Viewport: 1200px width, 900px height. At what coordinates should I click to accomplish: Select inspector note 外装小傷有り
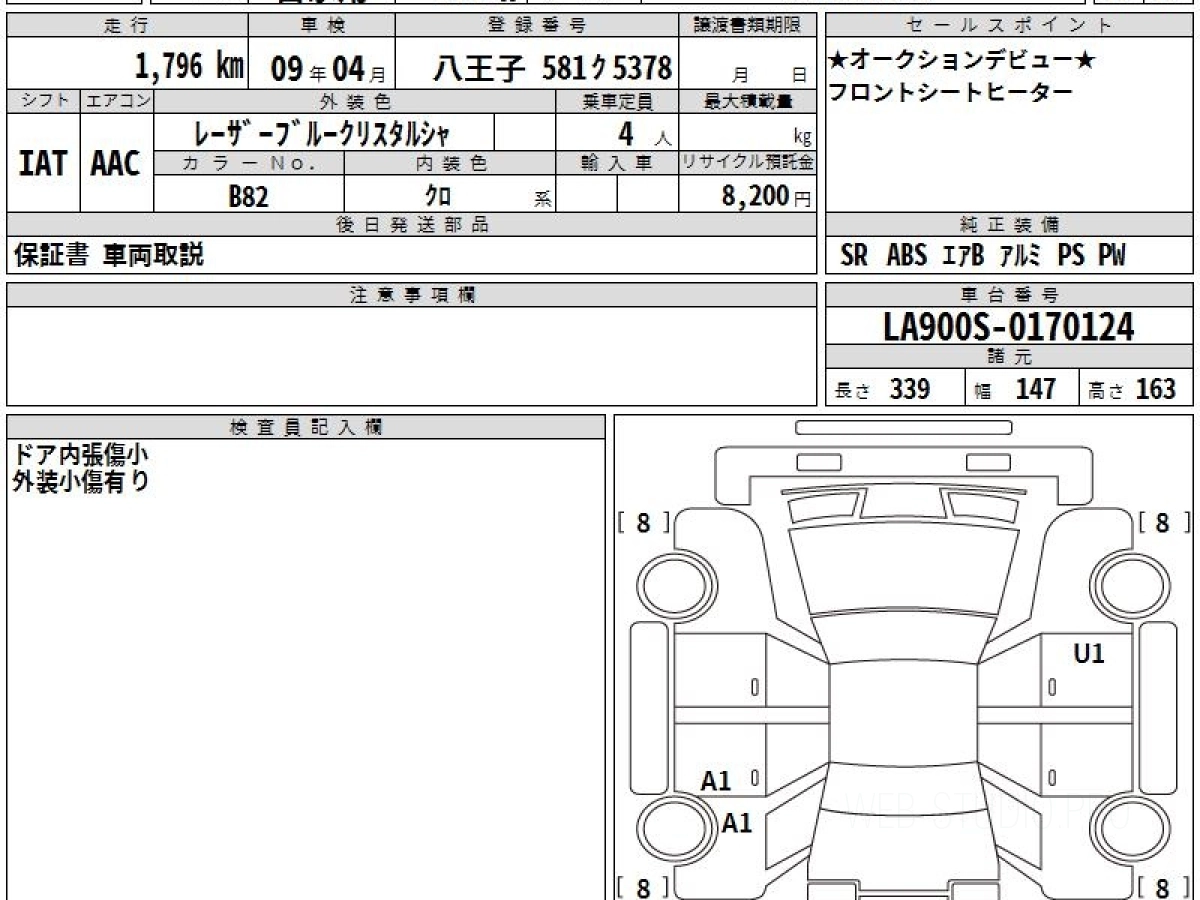[x=80, y=482]
